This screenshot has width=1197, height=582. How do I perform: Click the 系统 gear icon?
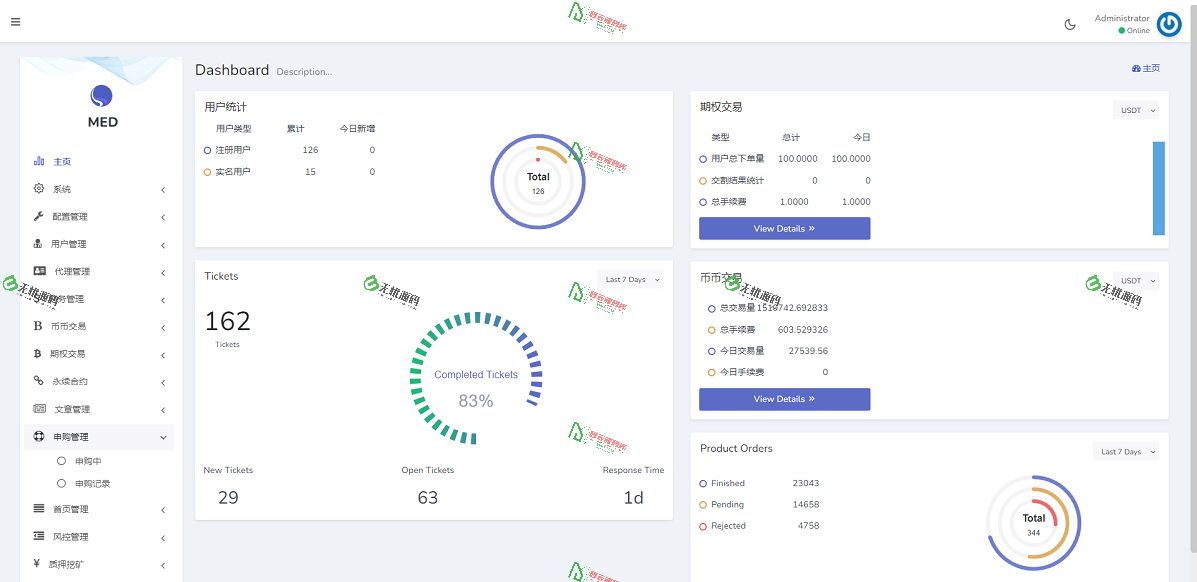[39, 189]
